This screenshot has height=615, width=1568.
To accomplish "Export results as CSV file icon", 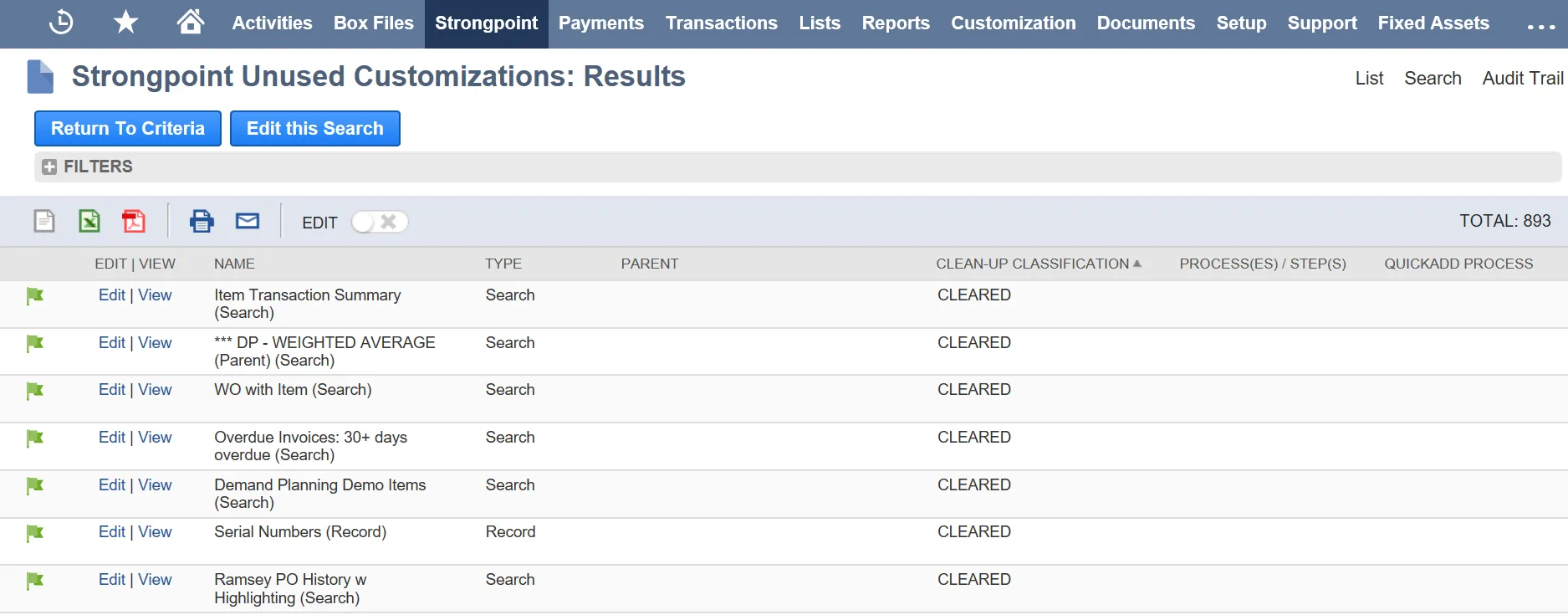I will tap(44, 221).
